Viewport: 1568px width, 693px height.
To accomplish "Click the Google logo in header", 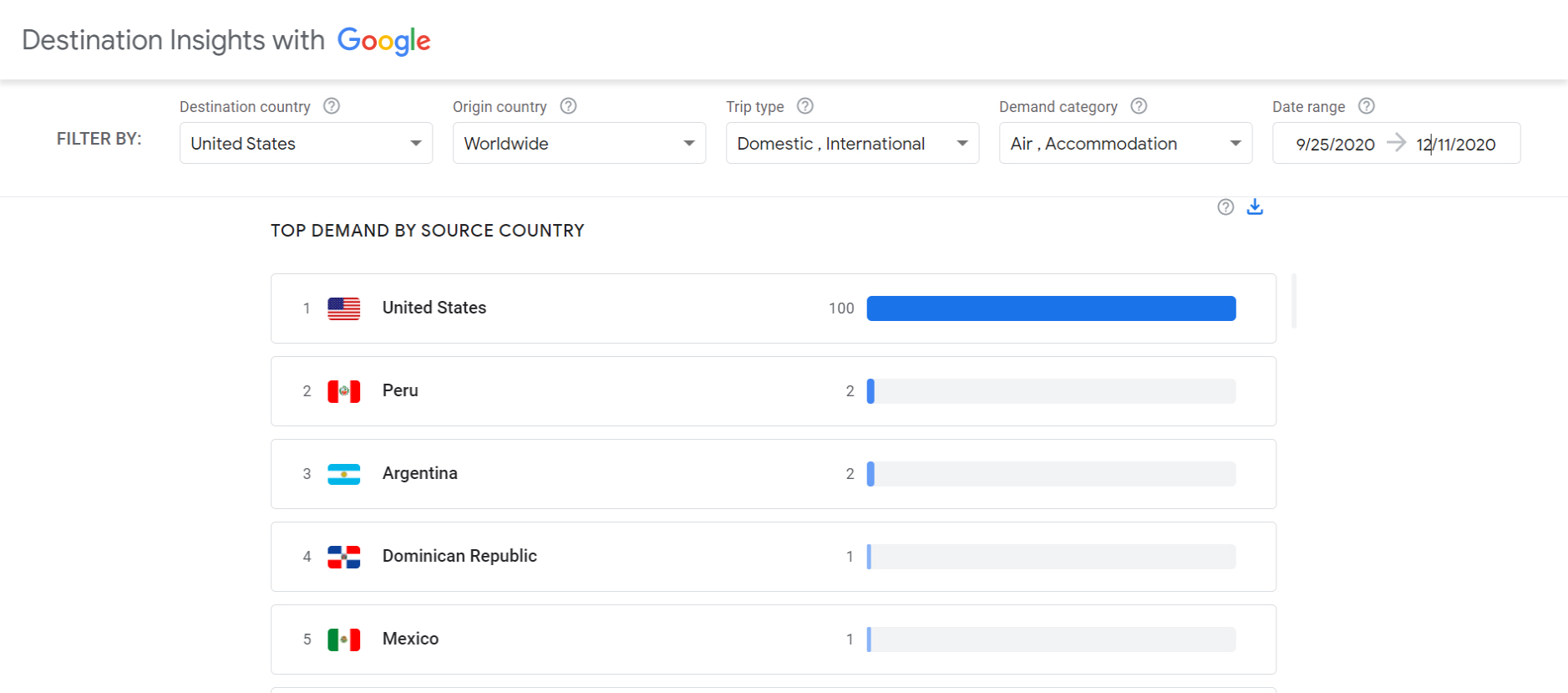I will point(383,40).
